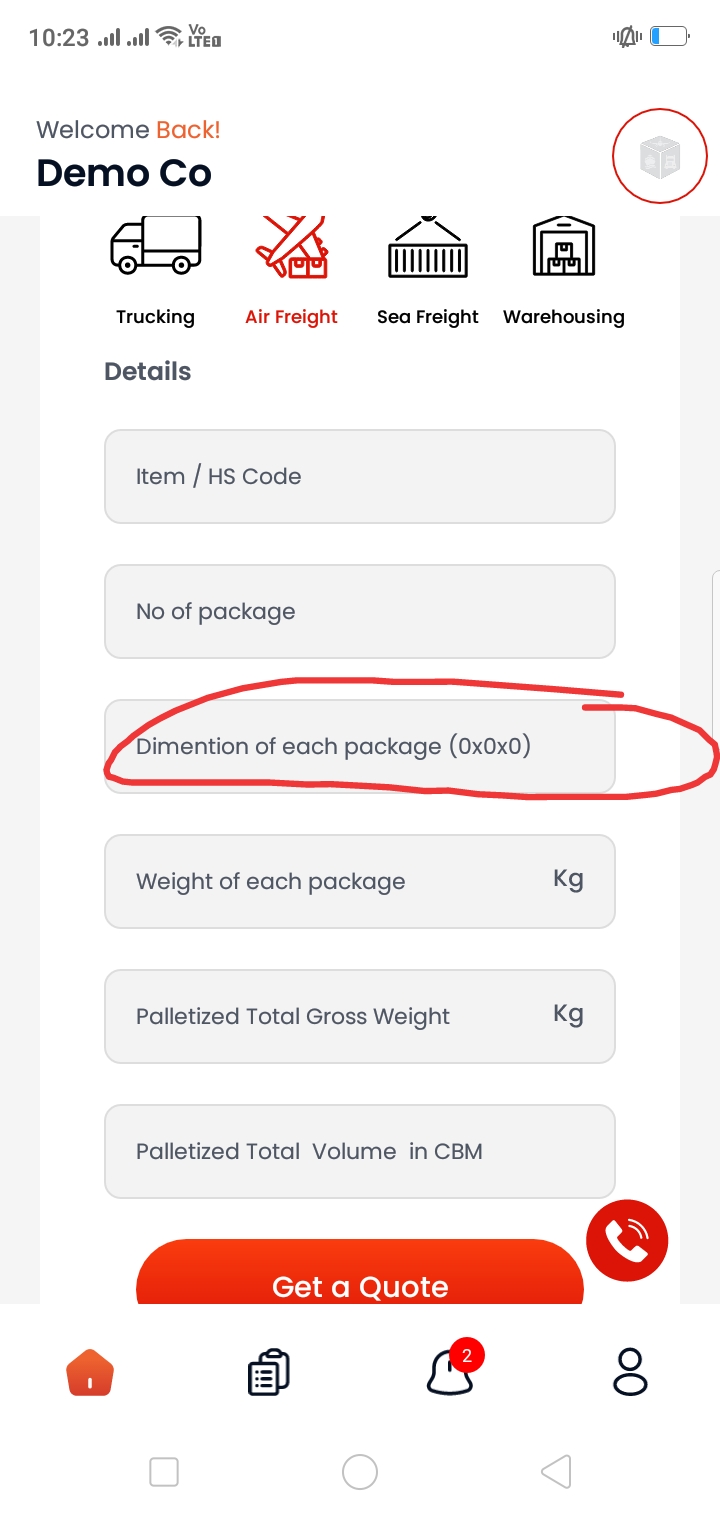This screenshot has width=720, height=1520.
Task: Focus the No of package field
Action: point(360,611)
